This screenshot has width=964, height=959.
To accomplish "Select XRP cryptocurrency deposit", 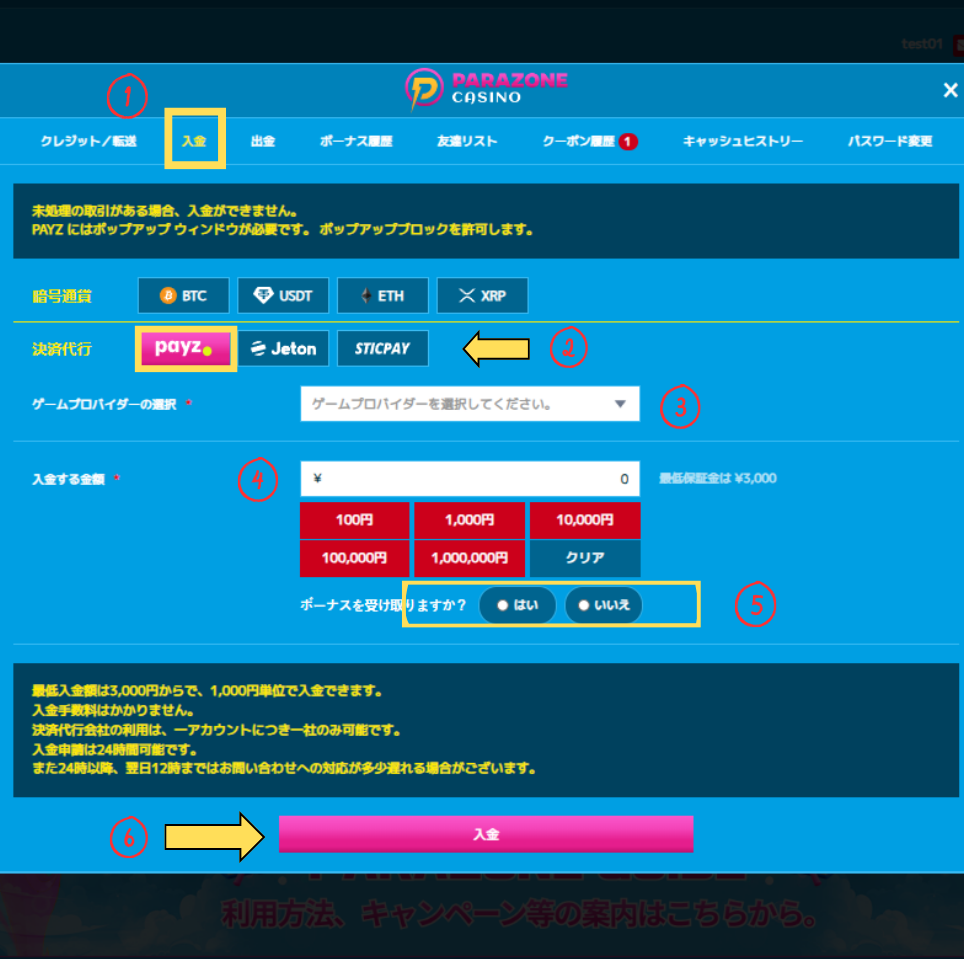I will click(483, 296).
